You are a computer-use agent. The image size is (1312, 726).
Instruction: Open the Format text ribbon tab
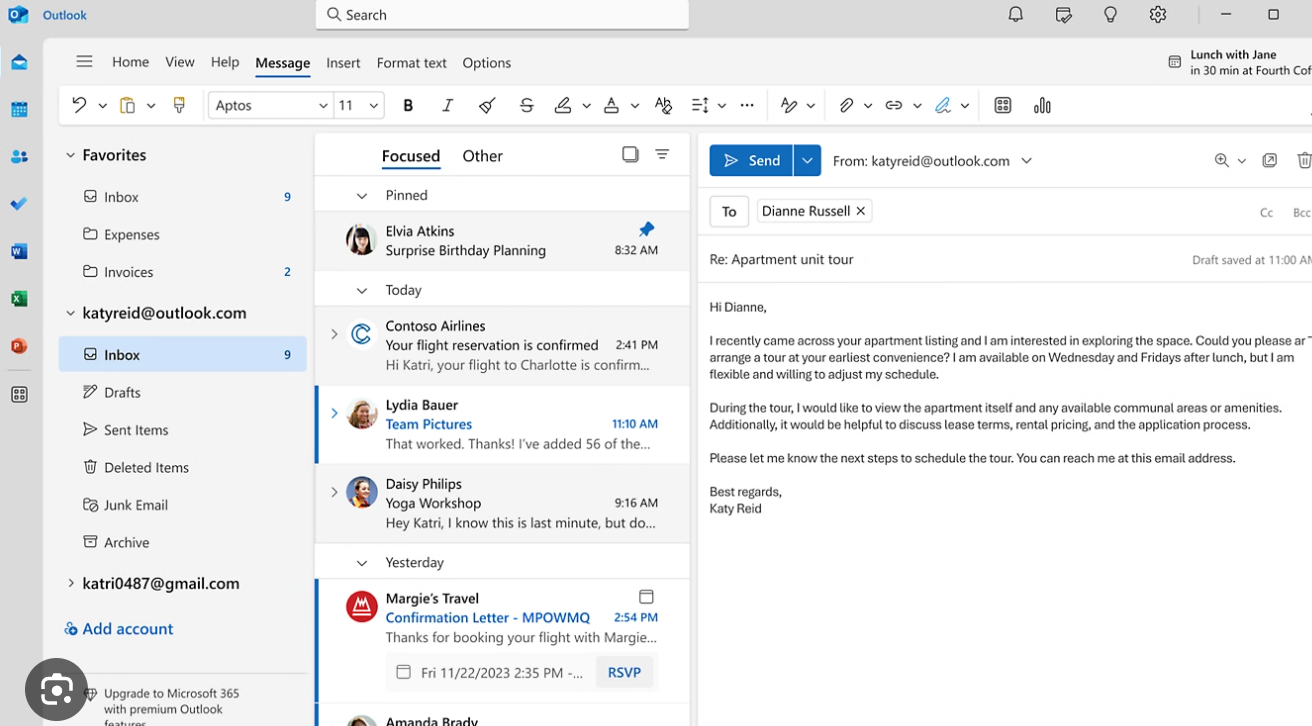pyautogui.click(x=411, y=62)
